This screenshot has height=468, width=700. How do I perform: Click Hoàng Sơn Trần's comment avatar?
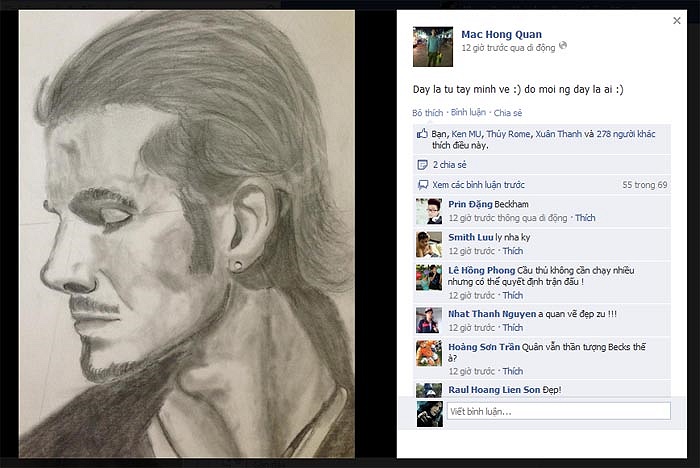click(x=429, y=353)
